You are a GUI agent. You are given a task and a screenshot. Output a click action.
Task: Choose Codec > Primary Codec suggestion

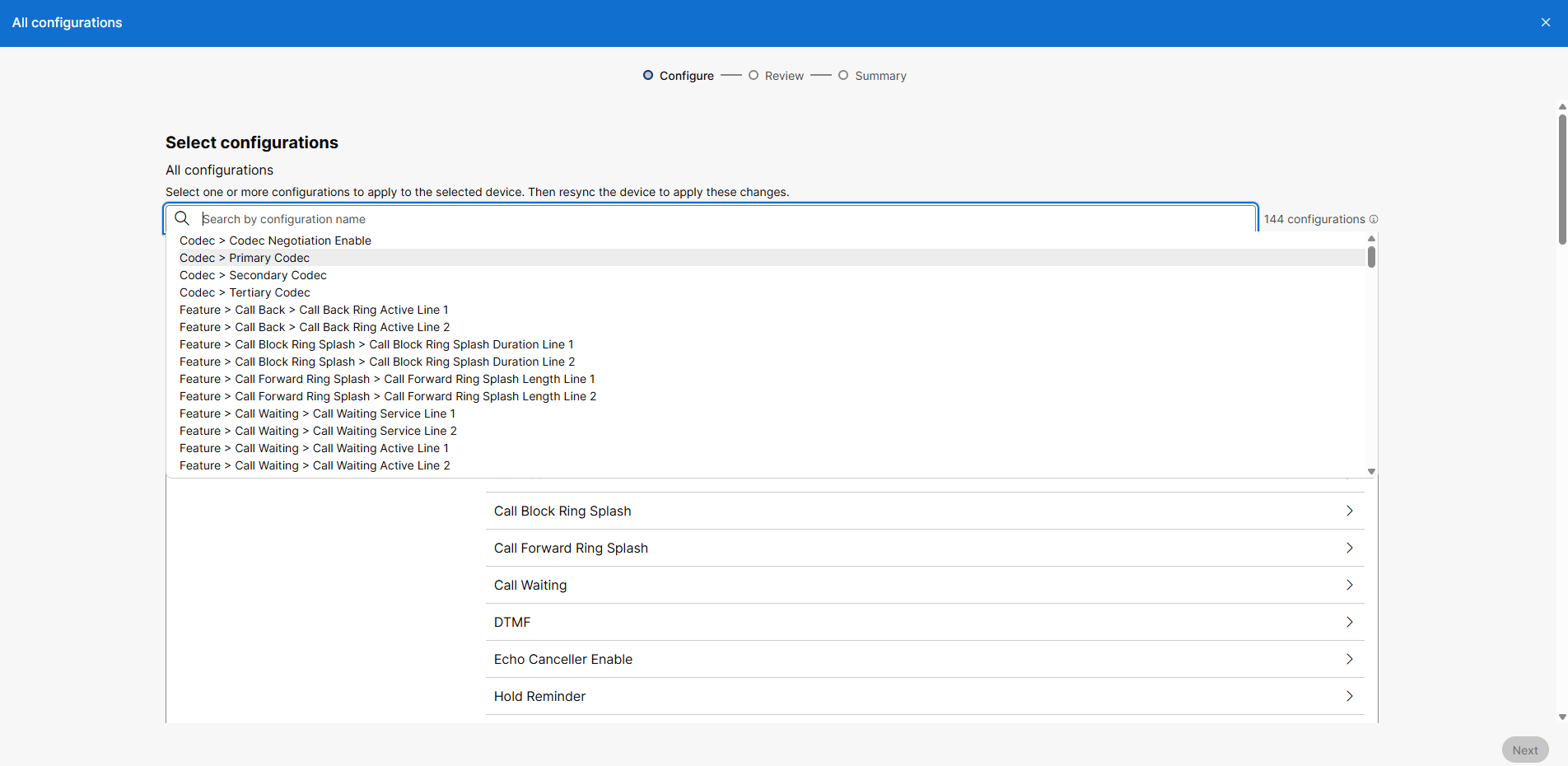[245, 258]
